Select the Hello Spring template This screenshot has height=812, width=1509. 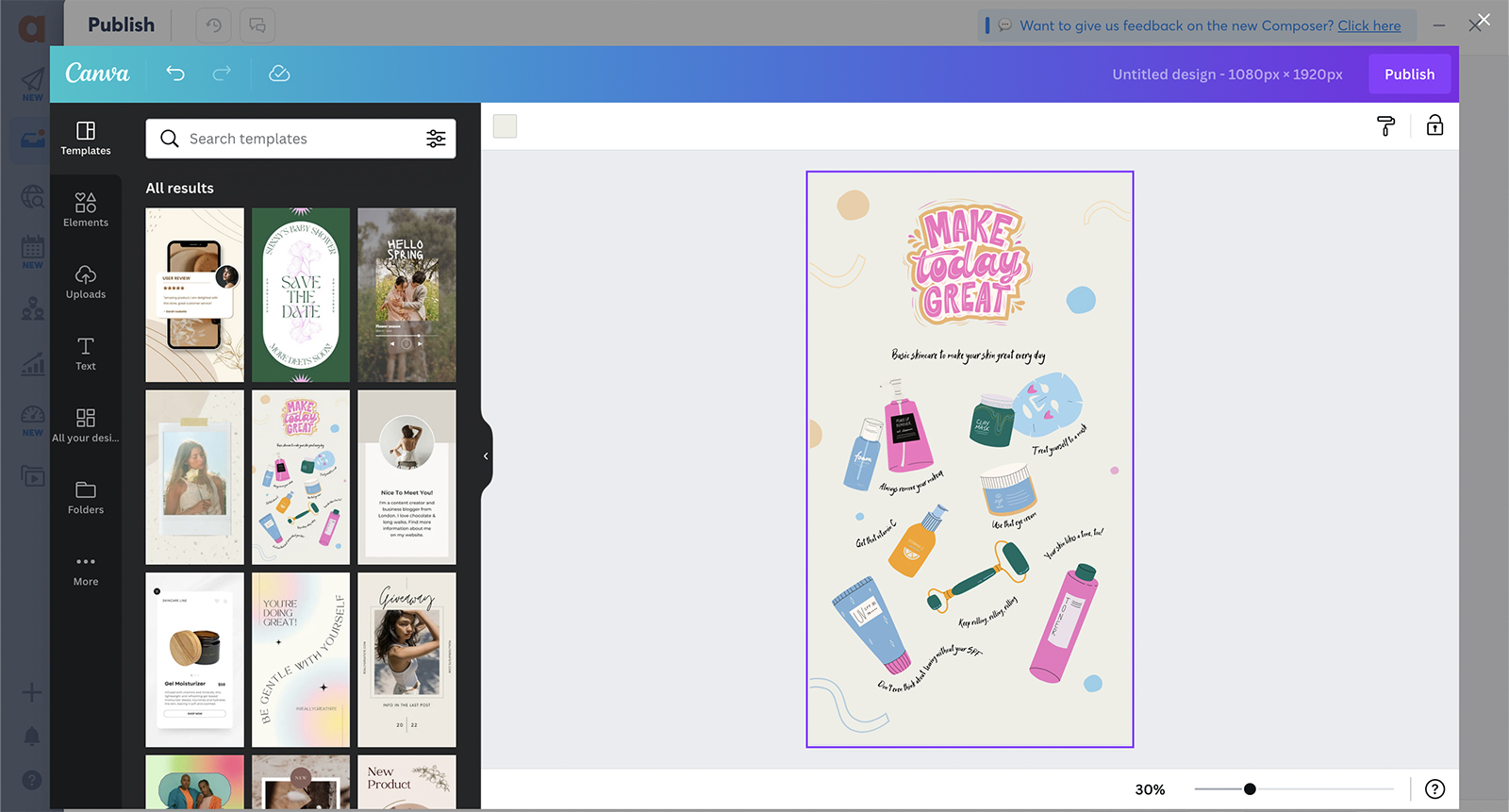pyautogui.click(x=406, y=295)
